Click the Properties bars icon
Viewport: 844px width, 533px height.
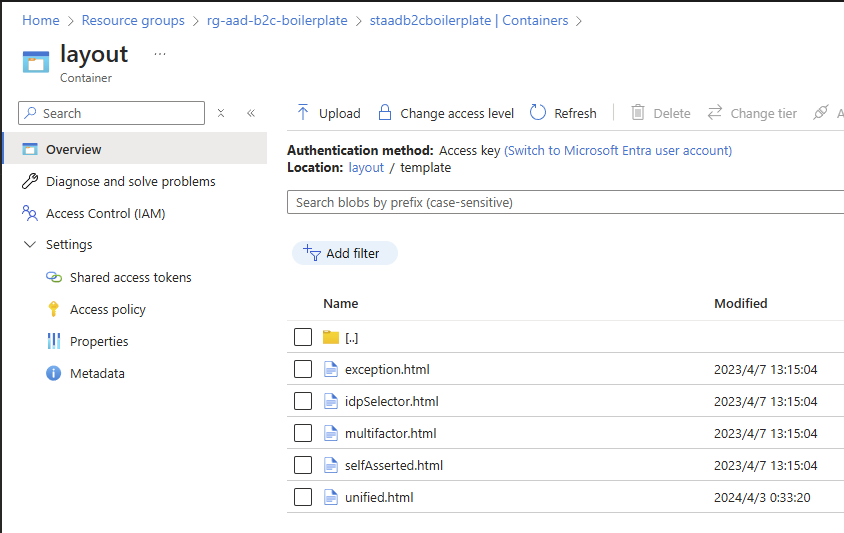coord(54,341)
